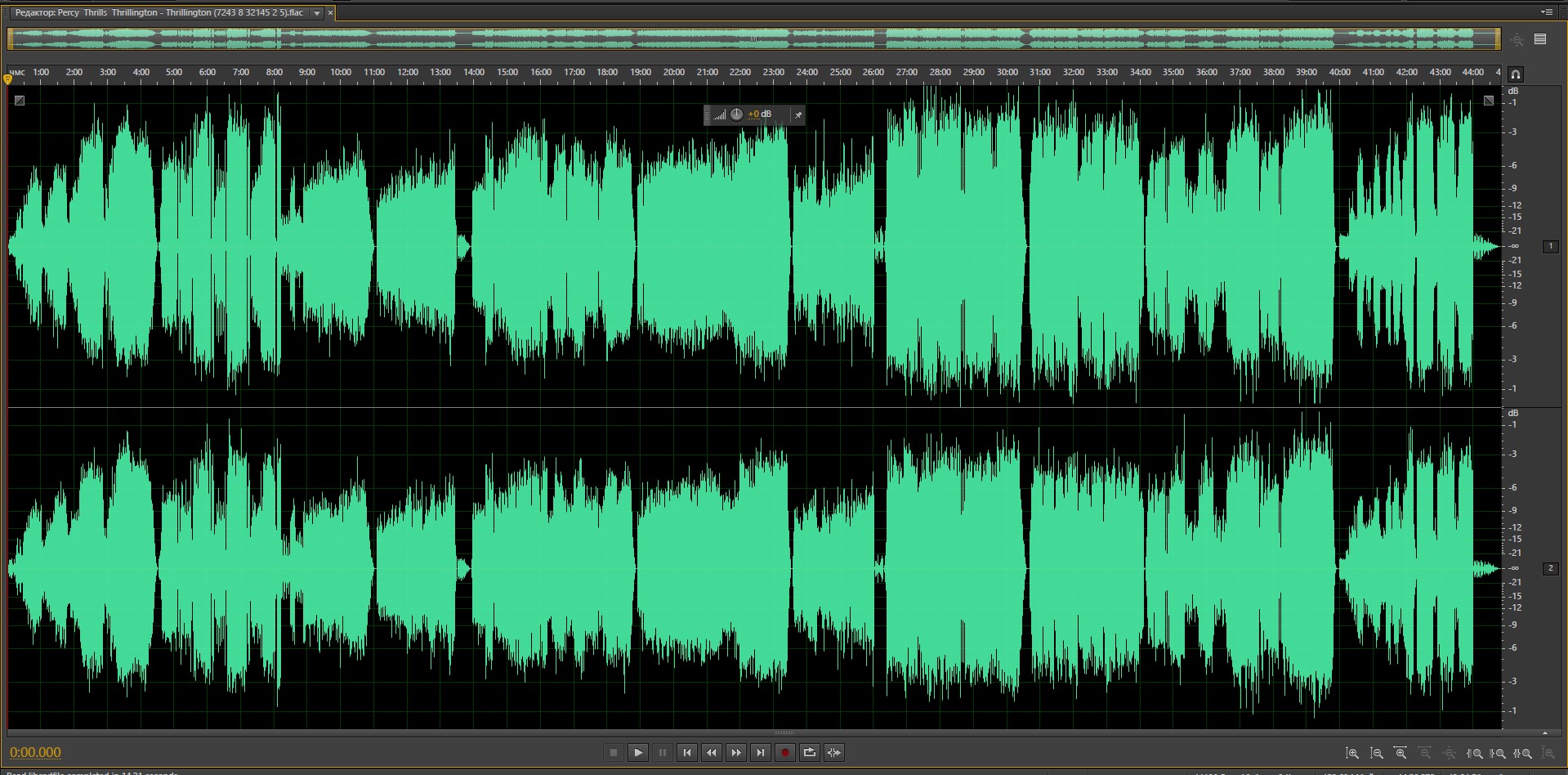This screenshot has width=1568, height=775.
Task: Toggle channel 1 enable button
Action: 1550,246
